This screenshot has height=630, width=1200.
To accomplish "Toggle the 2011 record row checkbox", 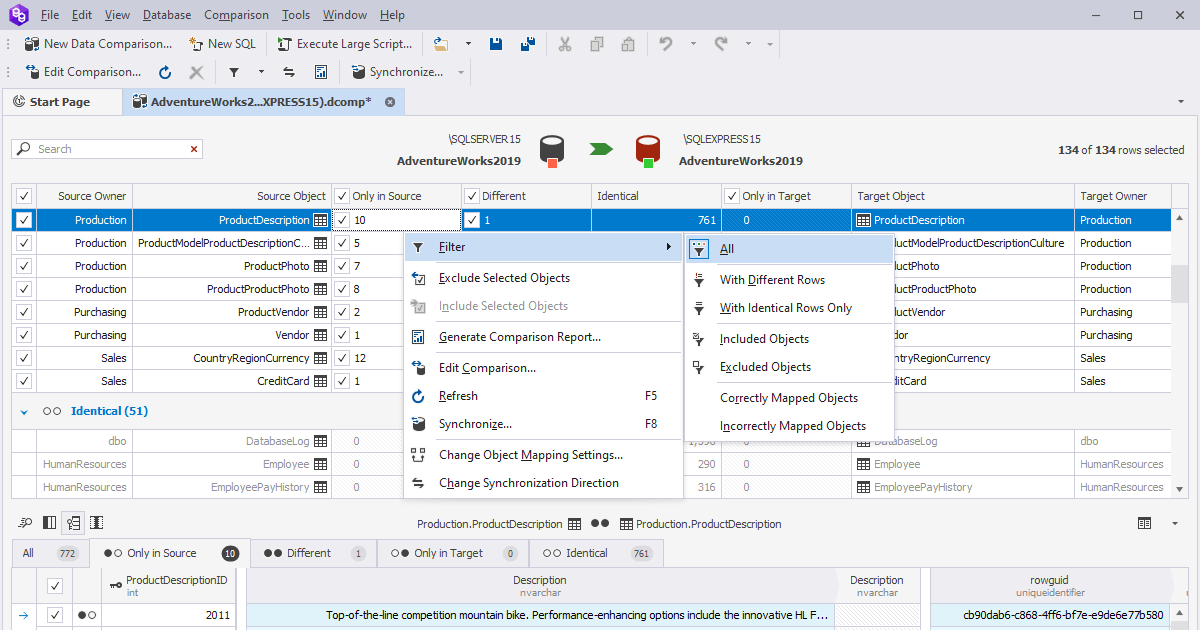I will tap(55, 615).
